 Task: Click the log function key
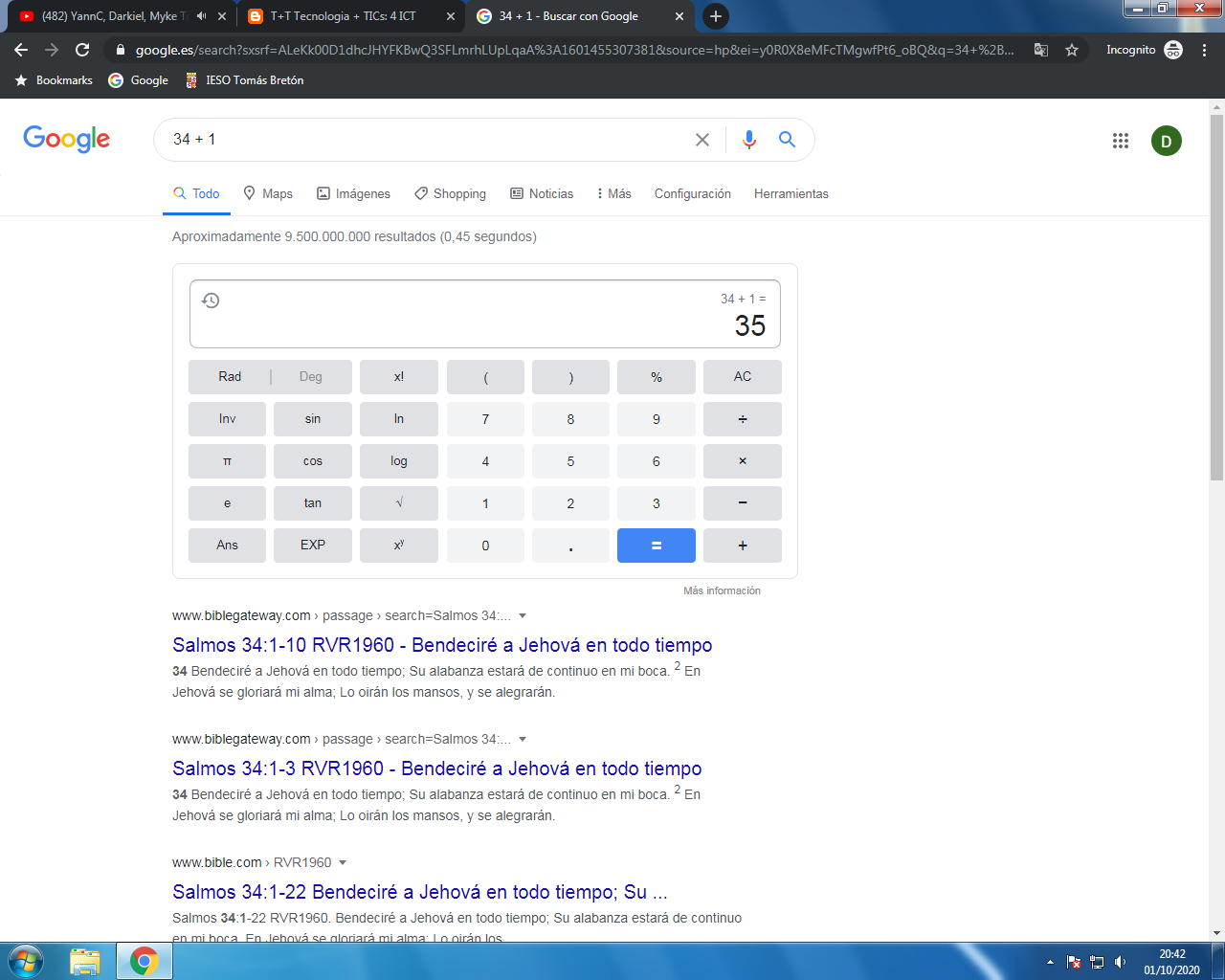tap(399, 461)
